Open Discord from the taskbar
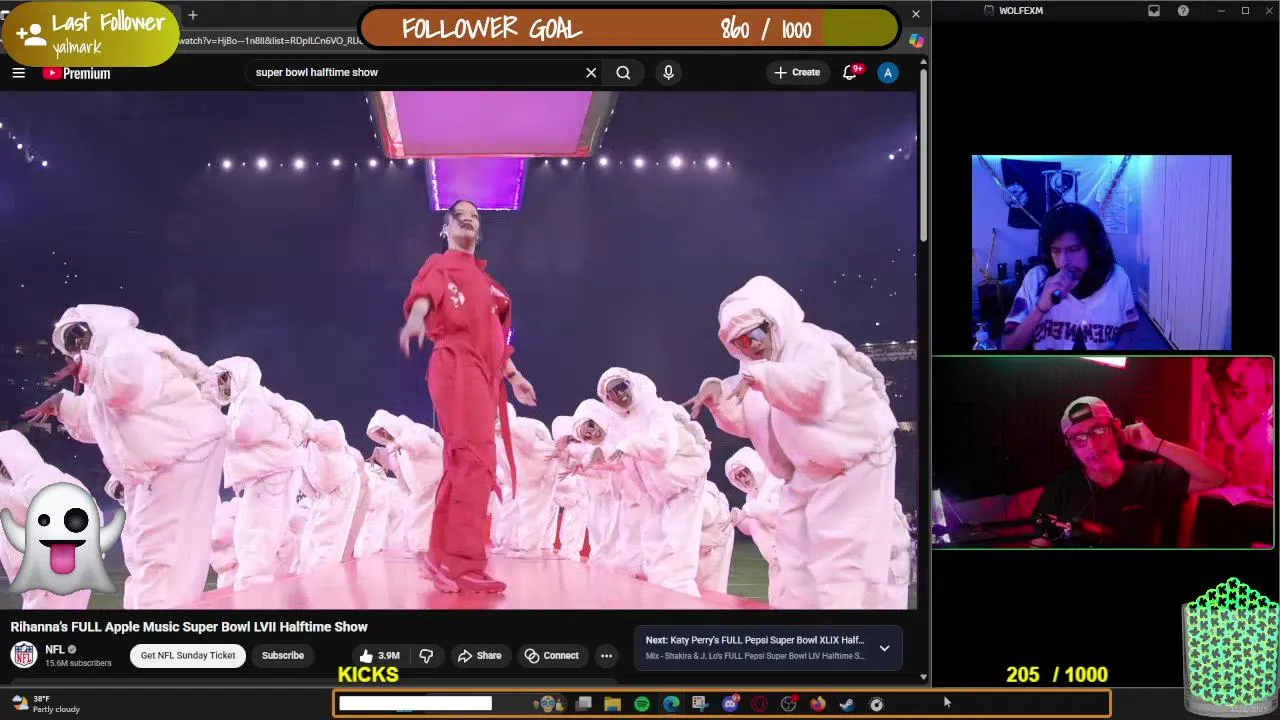Image resolution: width=1280 pixels, height=720 pixels. point(730,704)
